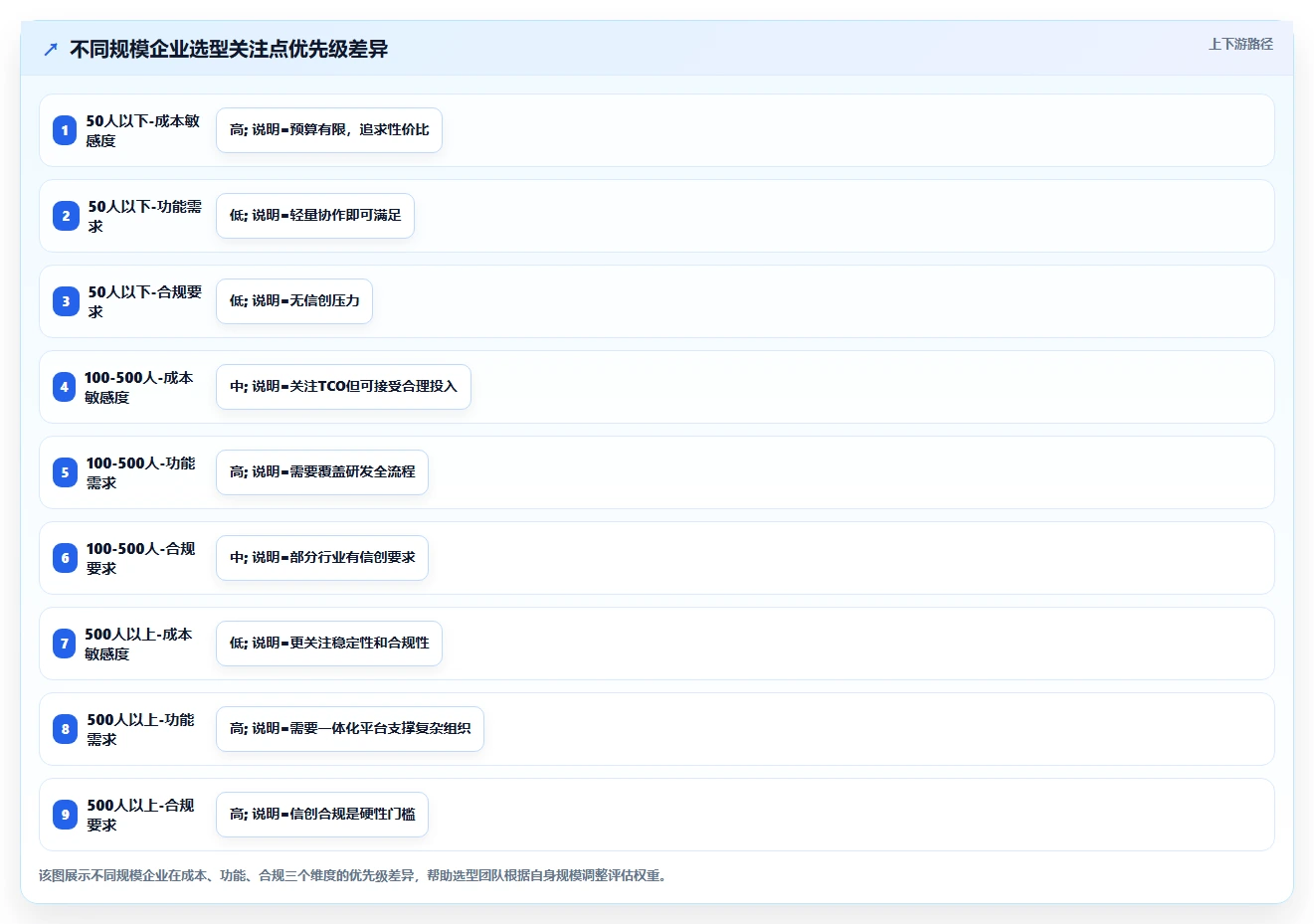Click the number 7 badge

64,644
